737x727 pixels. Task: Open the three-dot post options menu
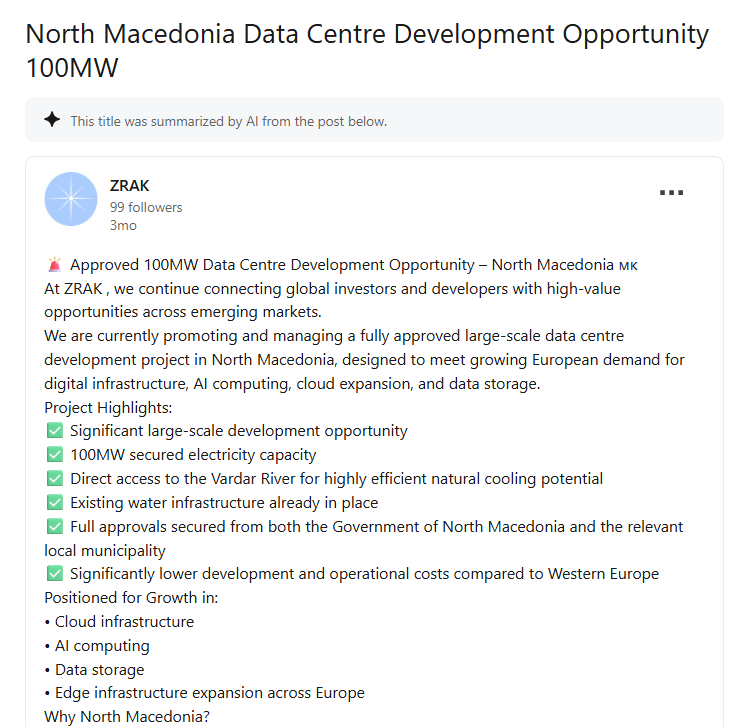pyautogui.click(x=671, y=192)
